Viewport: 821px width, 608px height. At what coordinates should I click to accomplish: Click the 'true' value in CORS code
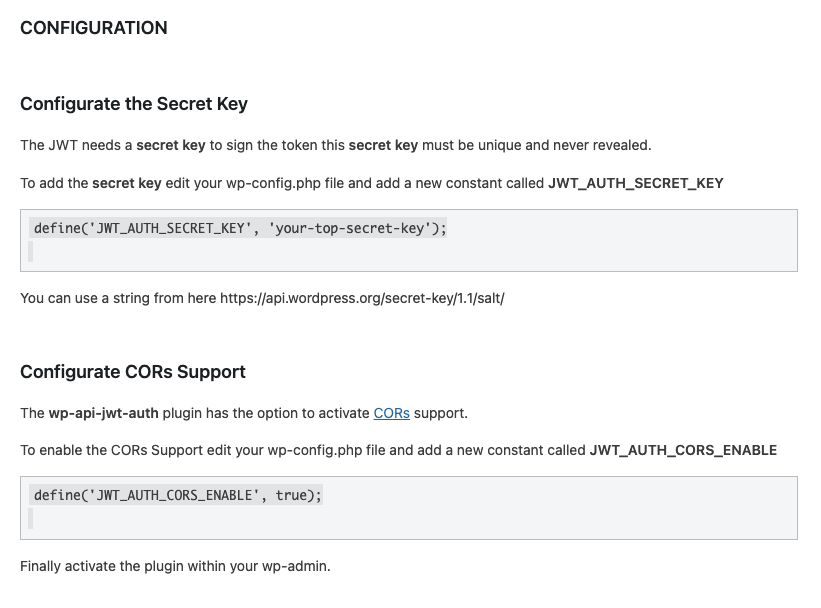click(291, 495)
